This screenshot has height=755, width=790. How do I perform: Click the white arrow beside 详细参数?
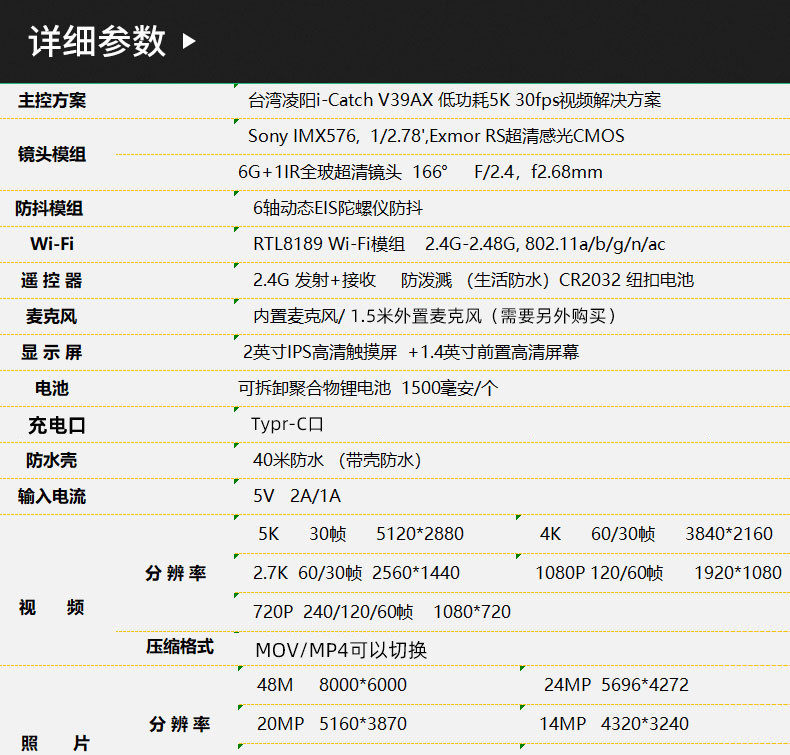[189, 41]
